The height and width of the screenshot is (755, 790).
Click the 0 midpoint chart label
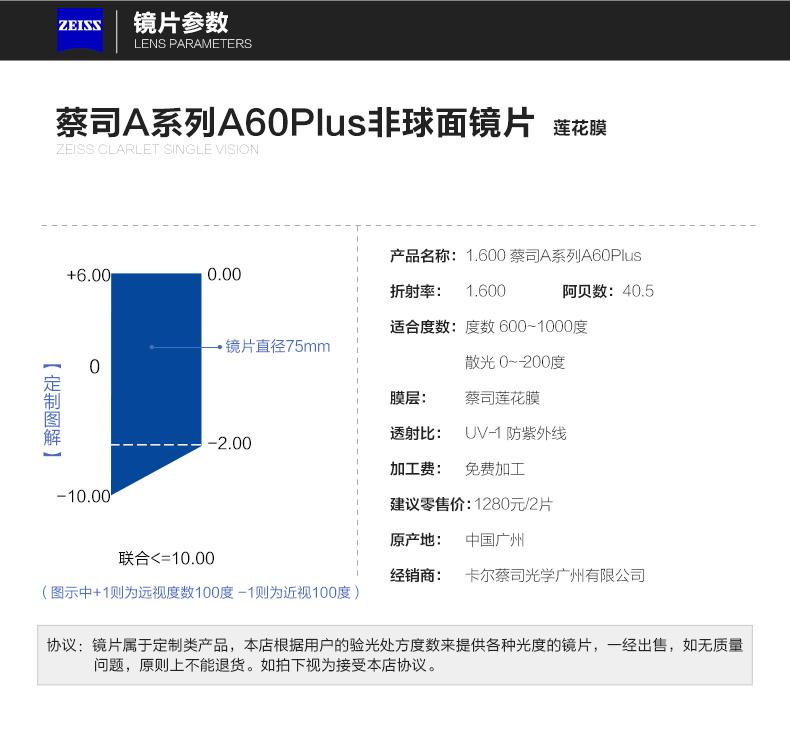click(x=95, y=367)
